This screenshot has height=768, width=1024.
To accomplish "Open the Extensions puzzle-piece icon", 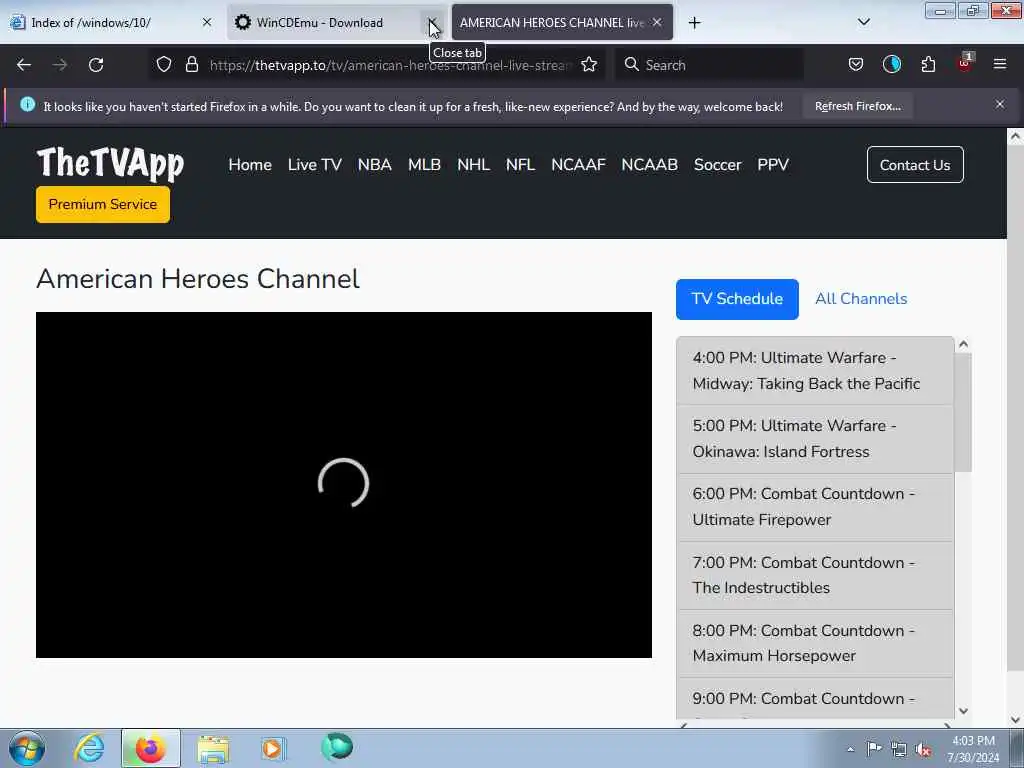I will (x=928, y=64).
